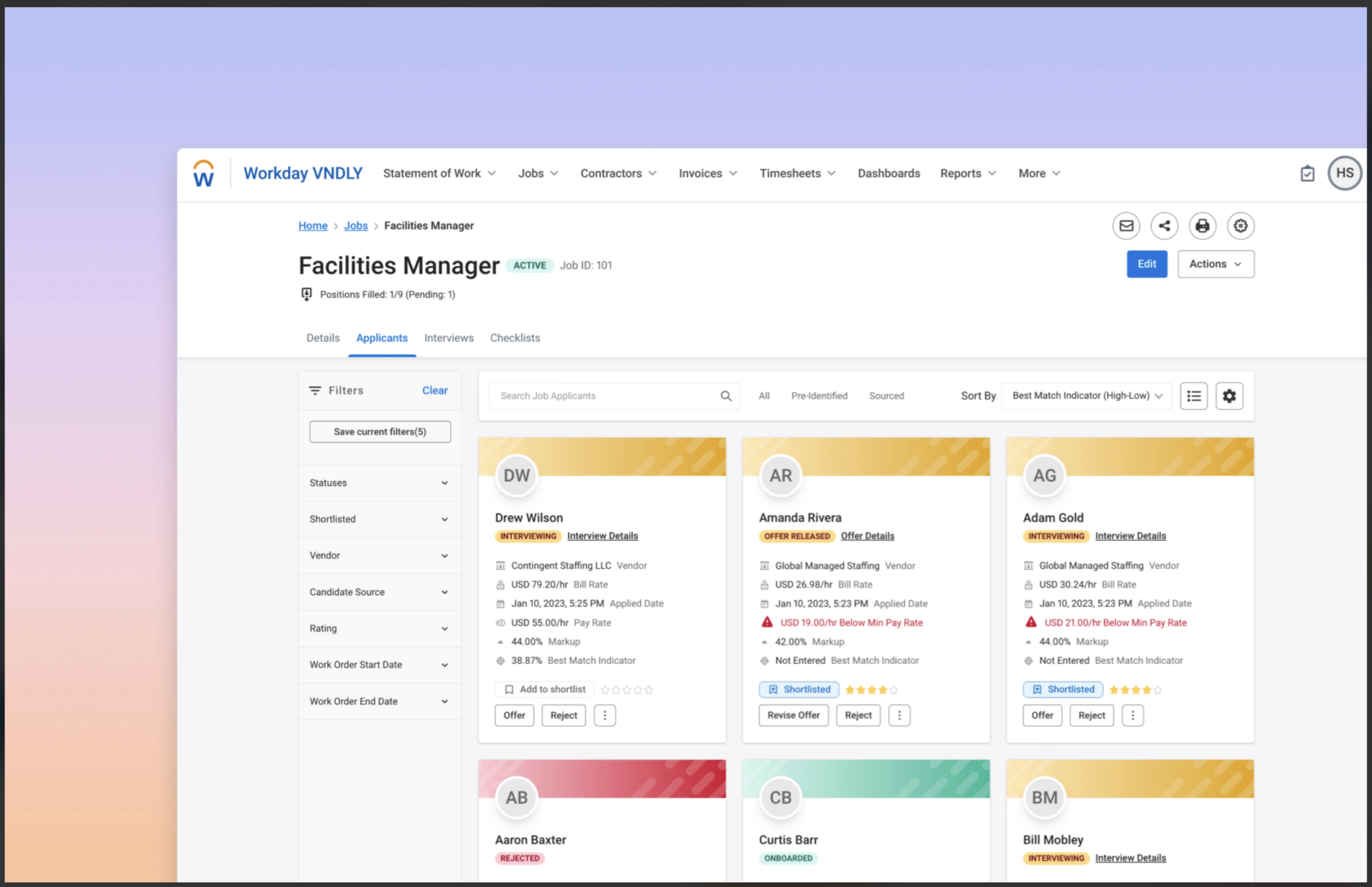Viewport: 1372px width, 887px height.
Task: Click the share icon button
Action: pos(1164,226)
